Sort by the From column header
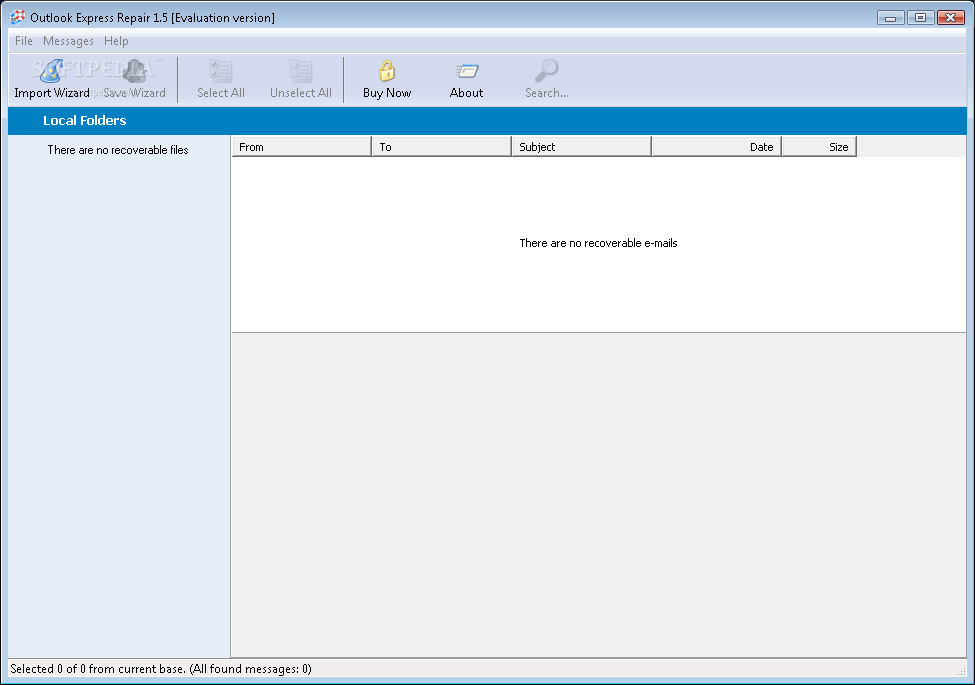The width and height of the screenshot is (975, 685). tap(302, 147)
